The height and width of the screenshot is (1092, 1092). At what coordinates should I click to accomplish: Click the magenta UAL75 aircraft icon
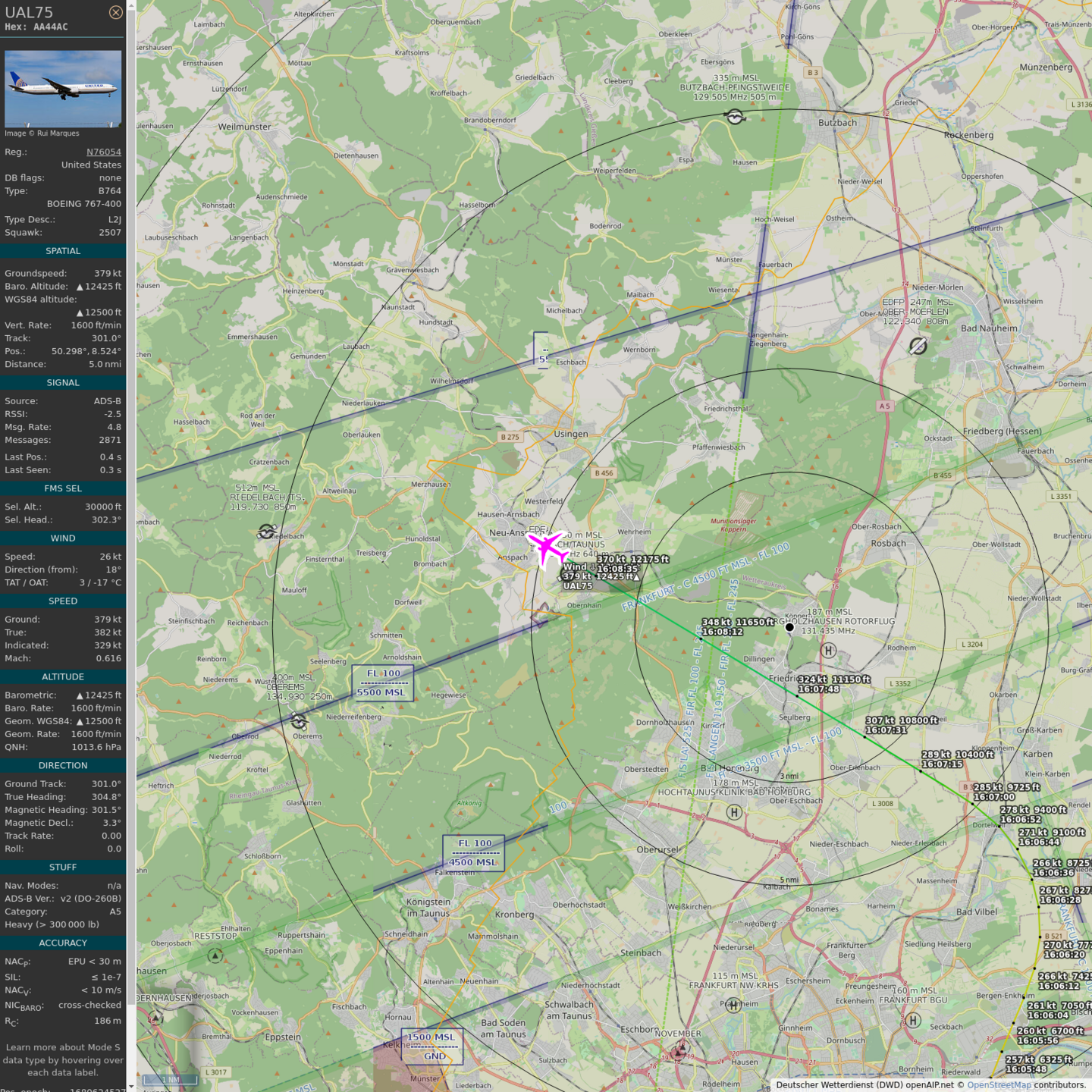coord(546,548)
